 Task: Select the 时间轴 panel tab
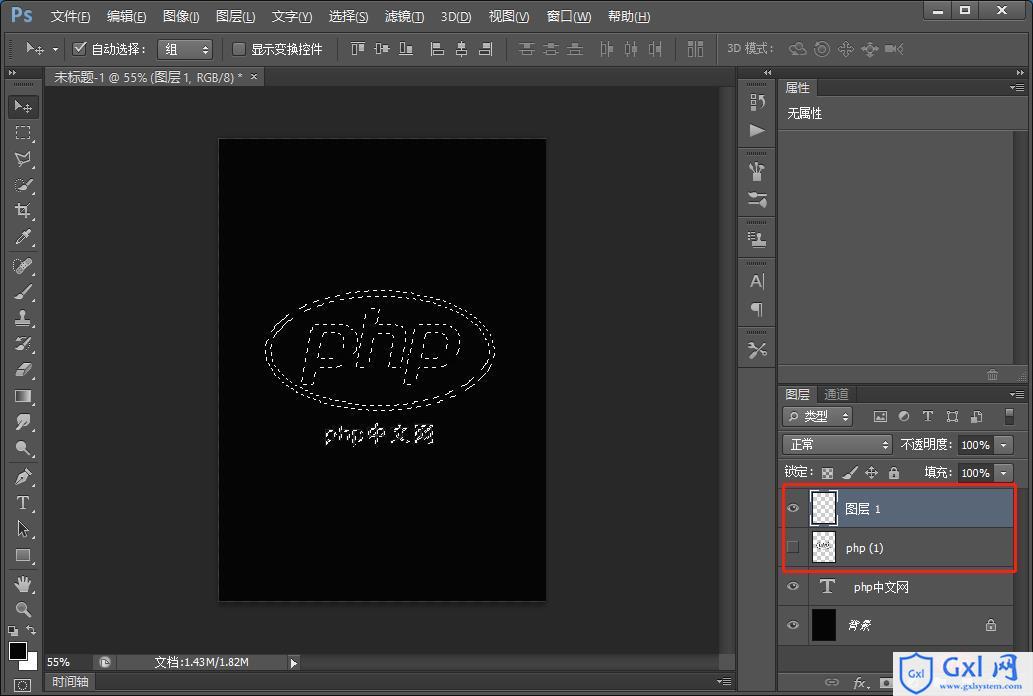(x=70, y=682)
